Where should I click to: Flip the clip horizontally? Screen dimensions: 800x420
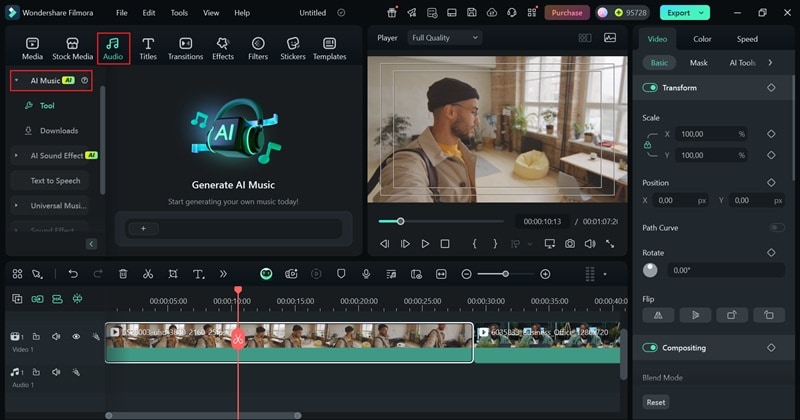pos(657,315)
